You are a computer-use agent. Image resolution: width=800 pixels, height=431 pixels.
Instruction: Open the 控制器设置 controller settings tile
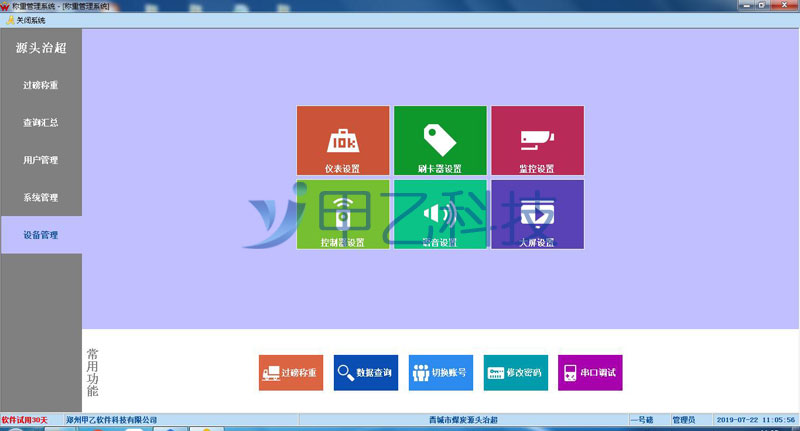coord(342,215)
